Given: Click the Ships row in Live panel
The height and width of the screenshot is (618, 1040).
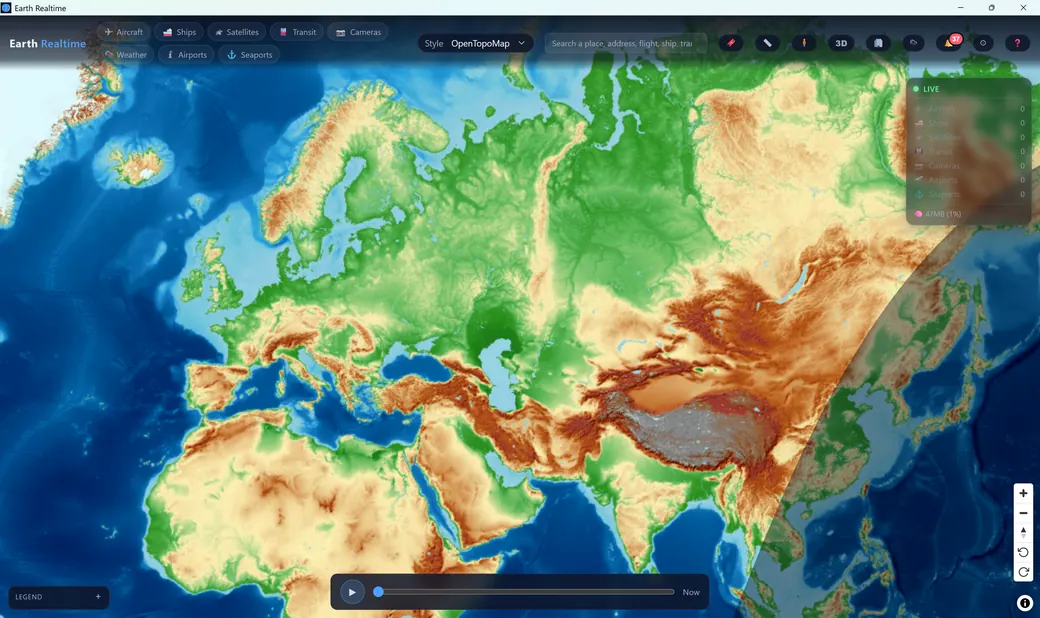Looking at the screenshot, I should point(970,123).
